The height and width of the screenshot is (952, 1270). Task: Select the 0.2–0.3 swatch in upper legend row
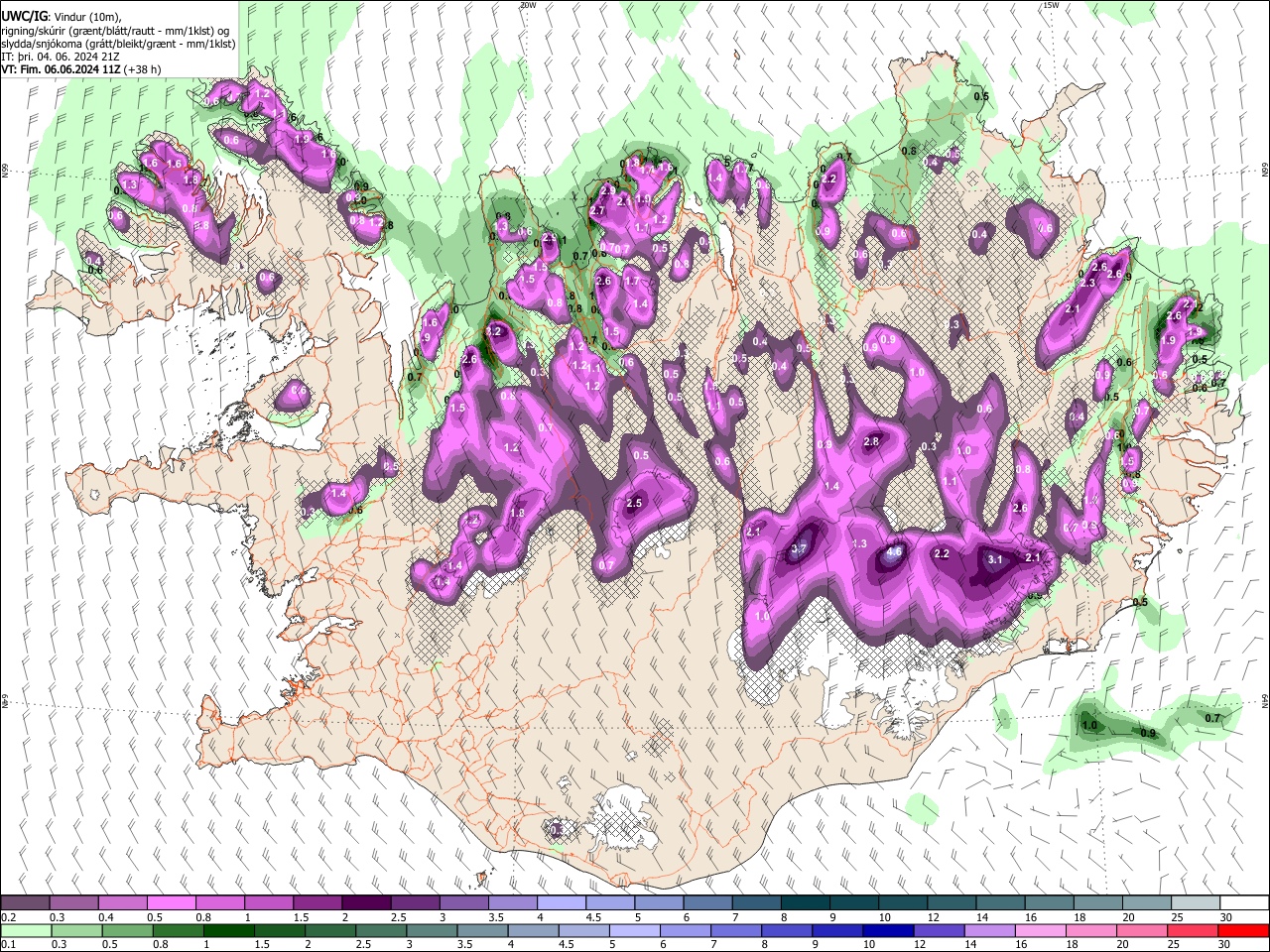[26, 903]
